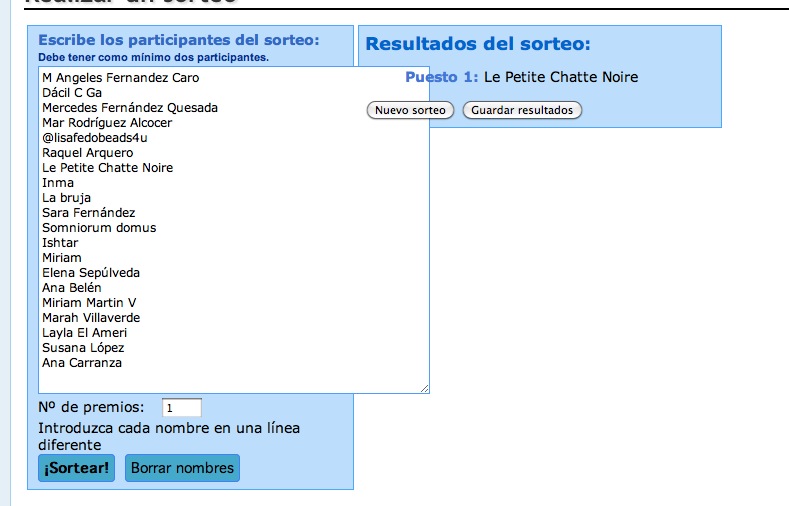This screenshot has height=506, width=789.
Task: Click the Layla El Ameri participant line
Action: coord(84,333)
